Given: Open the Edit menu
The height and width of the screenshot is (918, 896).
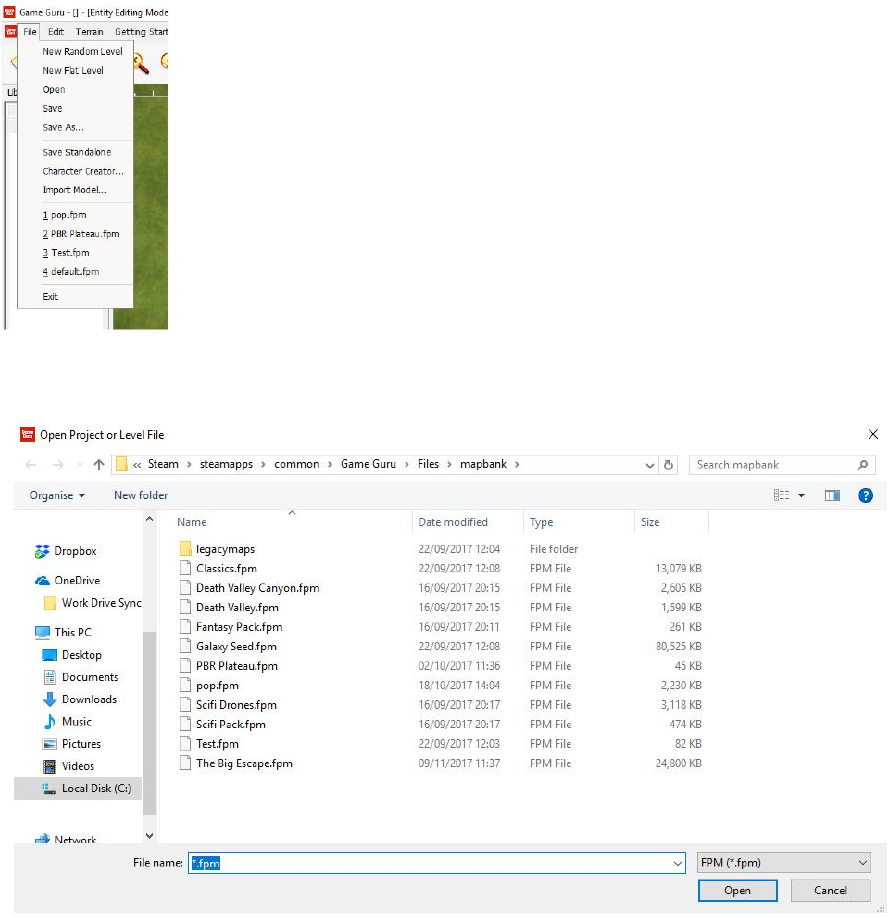Looking at the screenshot, I should coord(56,32).
